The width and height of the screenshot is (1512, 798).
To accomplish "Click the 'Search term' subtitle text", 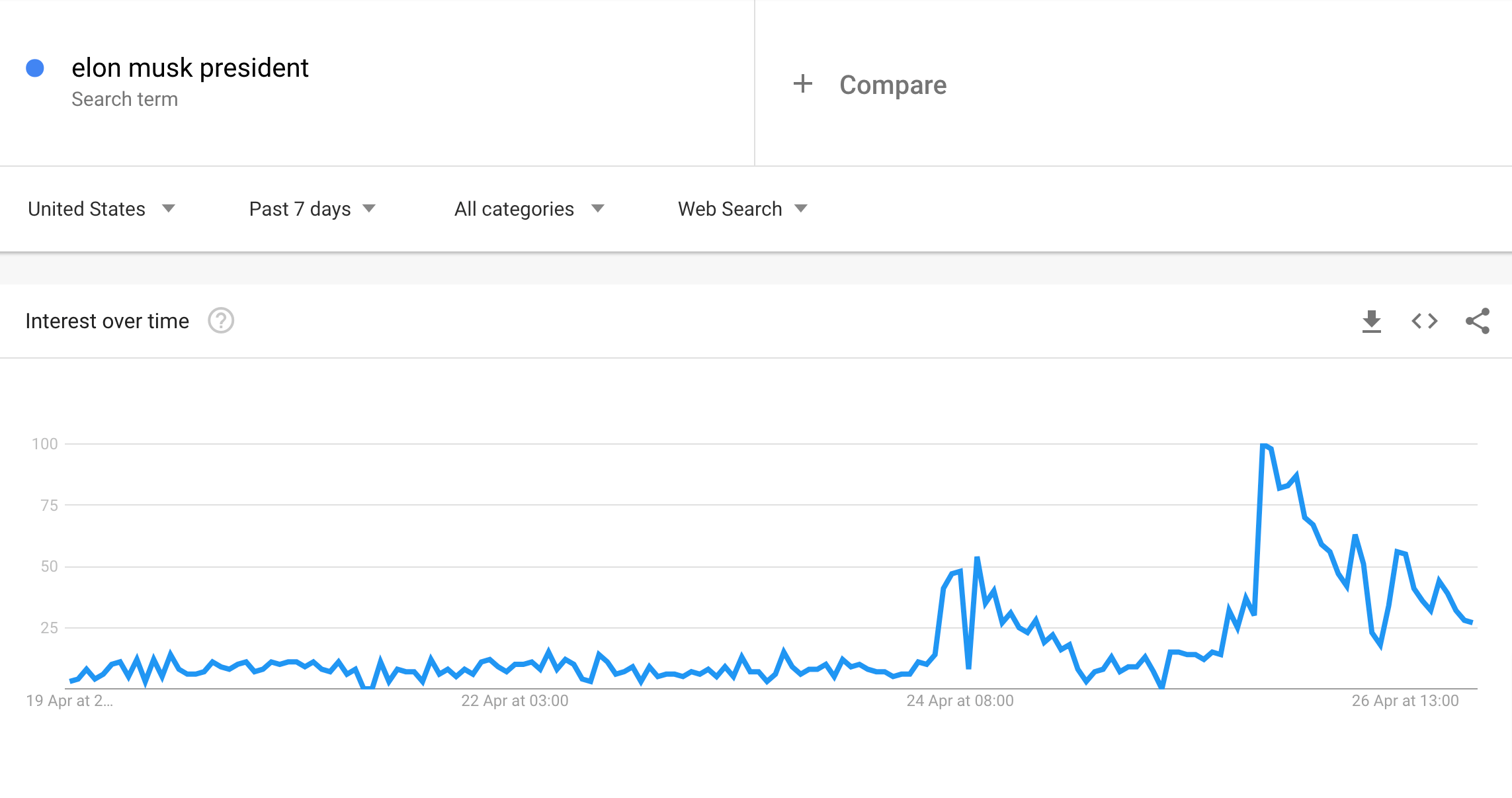I will point(124,99).
